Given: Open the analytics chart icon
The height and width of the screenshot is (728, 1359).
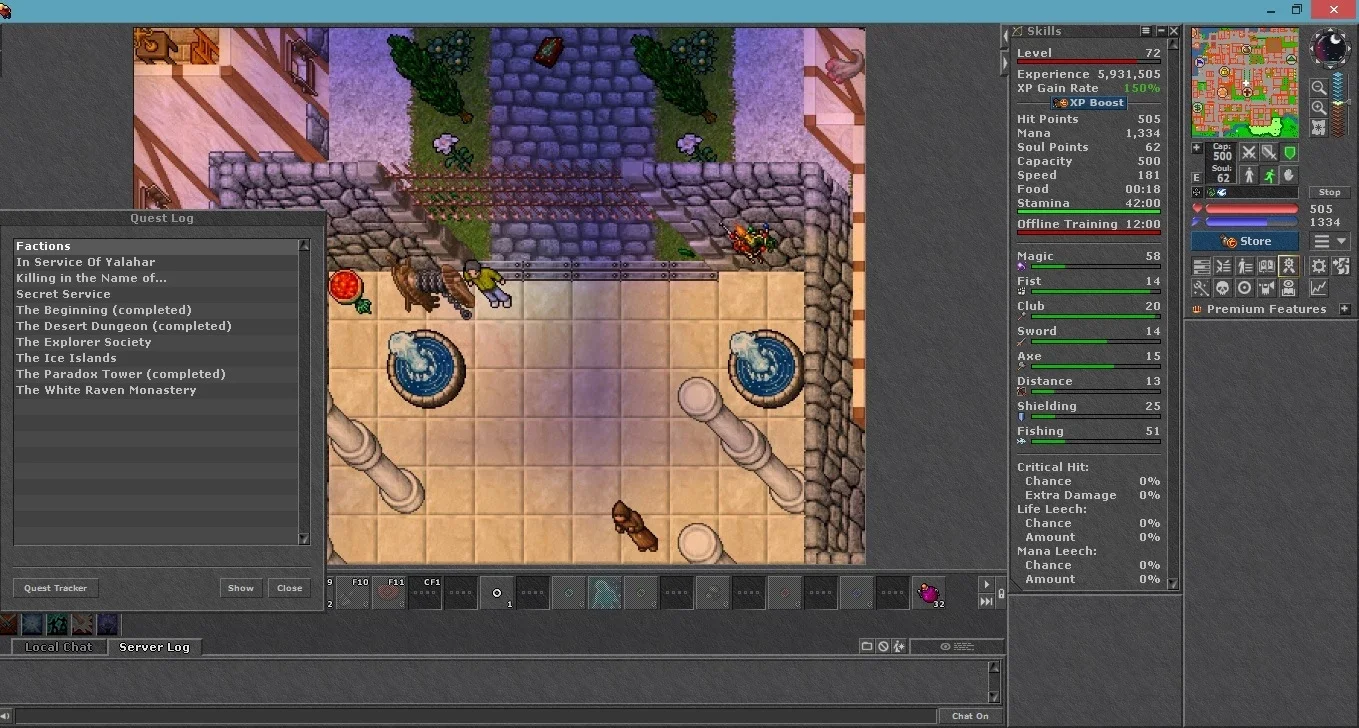Looking at the screenshot, I should pos(1318,288).
